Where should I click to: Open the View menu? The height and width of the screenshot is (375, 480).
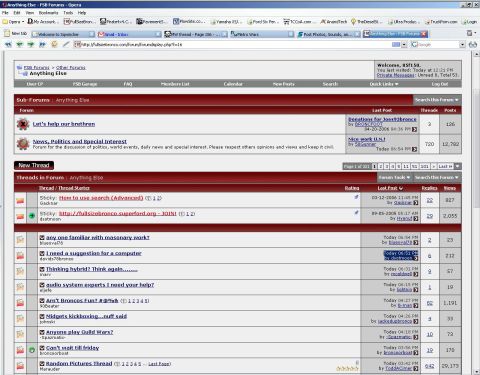tap(30, 13)
